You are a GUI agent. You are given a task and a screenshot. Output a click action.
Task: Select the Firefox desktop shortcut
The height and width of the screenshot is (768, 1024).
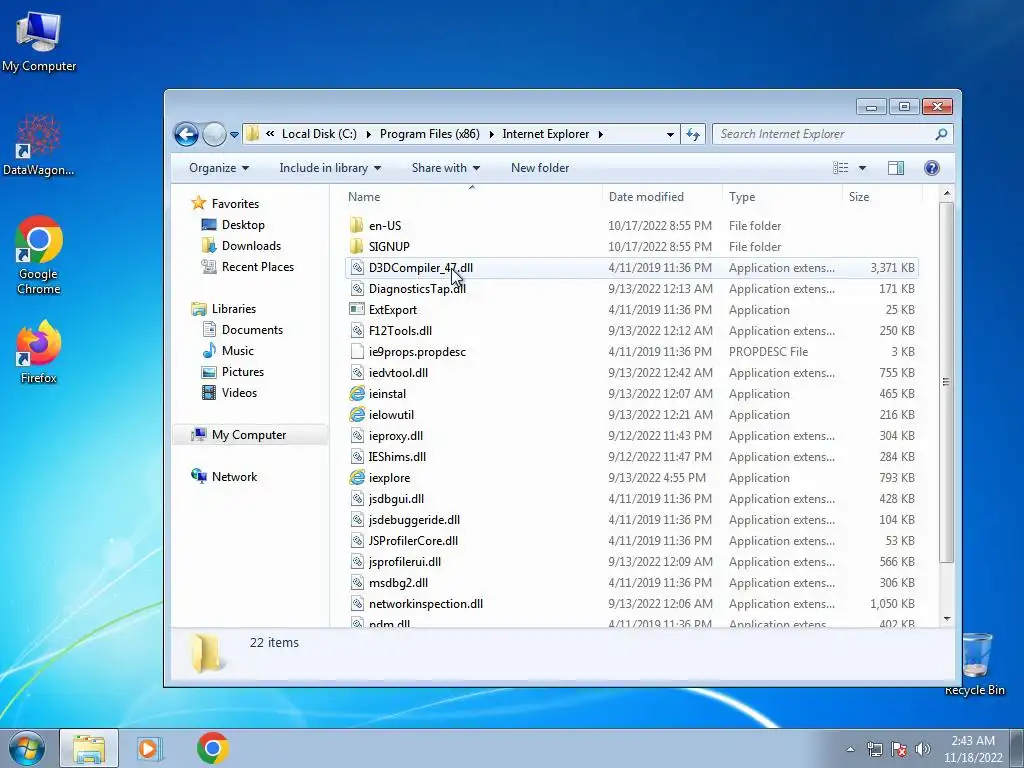pyautogui.click(x=39, y=352)
